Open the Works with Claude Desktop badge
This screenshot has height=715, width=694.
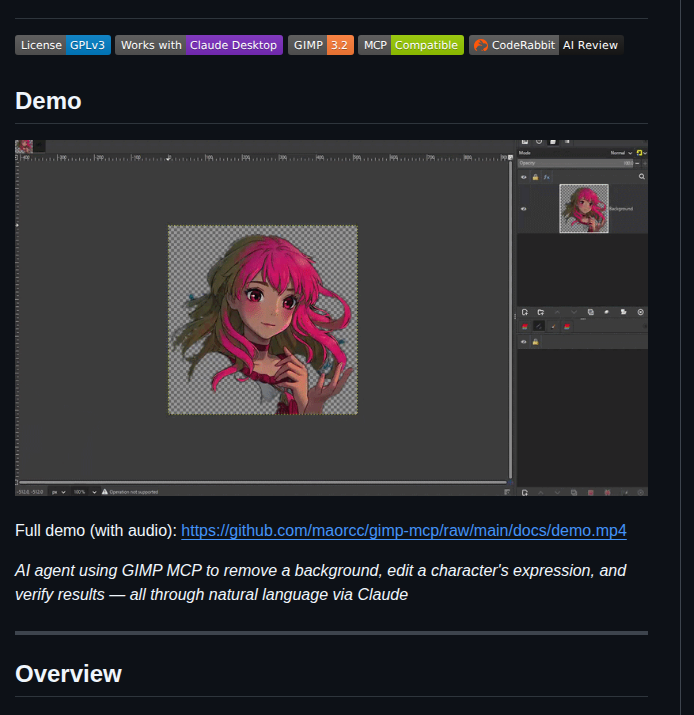pyautogui.click(x=199, y=45)
